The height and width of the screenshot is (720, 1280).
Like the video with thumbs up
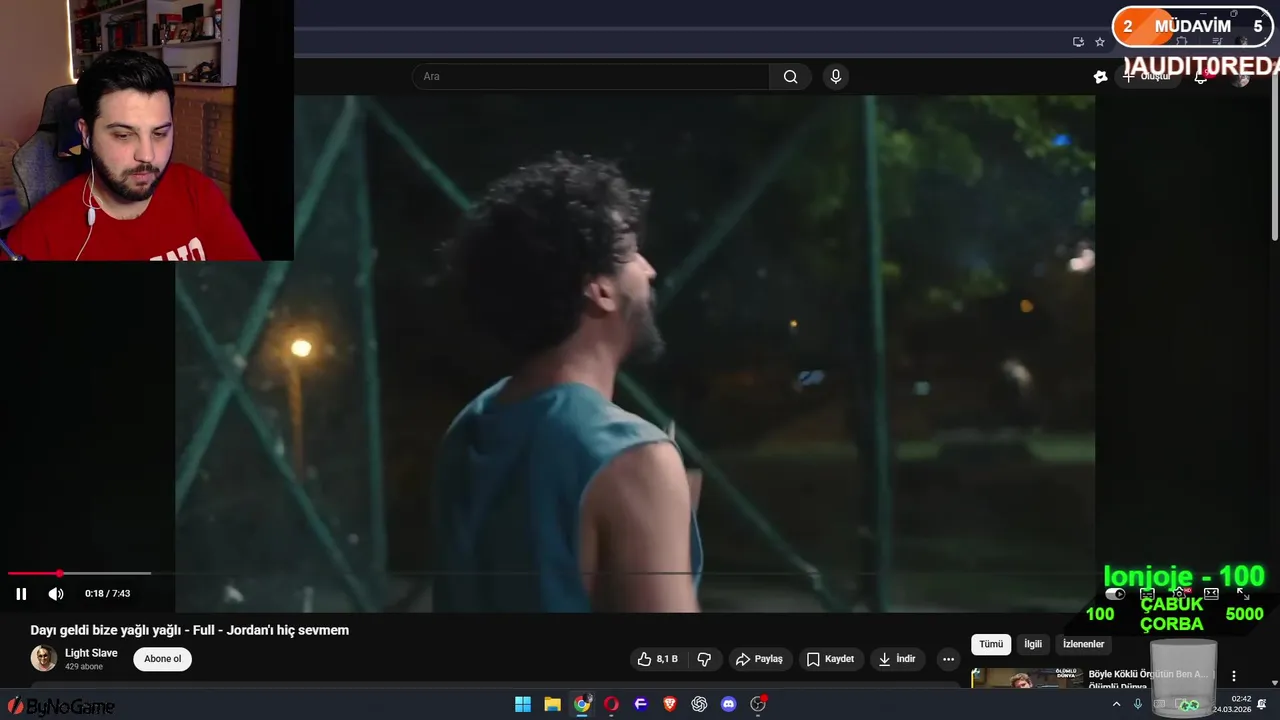658,659
